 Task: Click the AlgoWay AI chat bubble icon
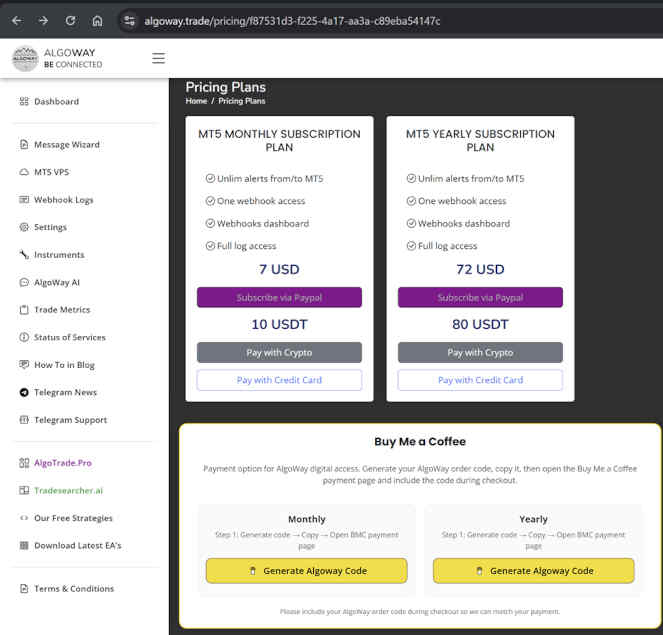24,282
